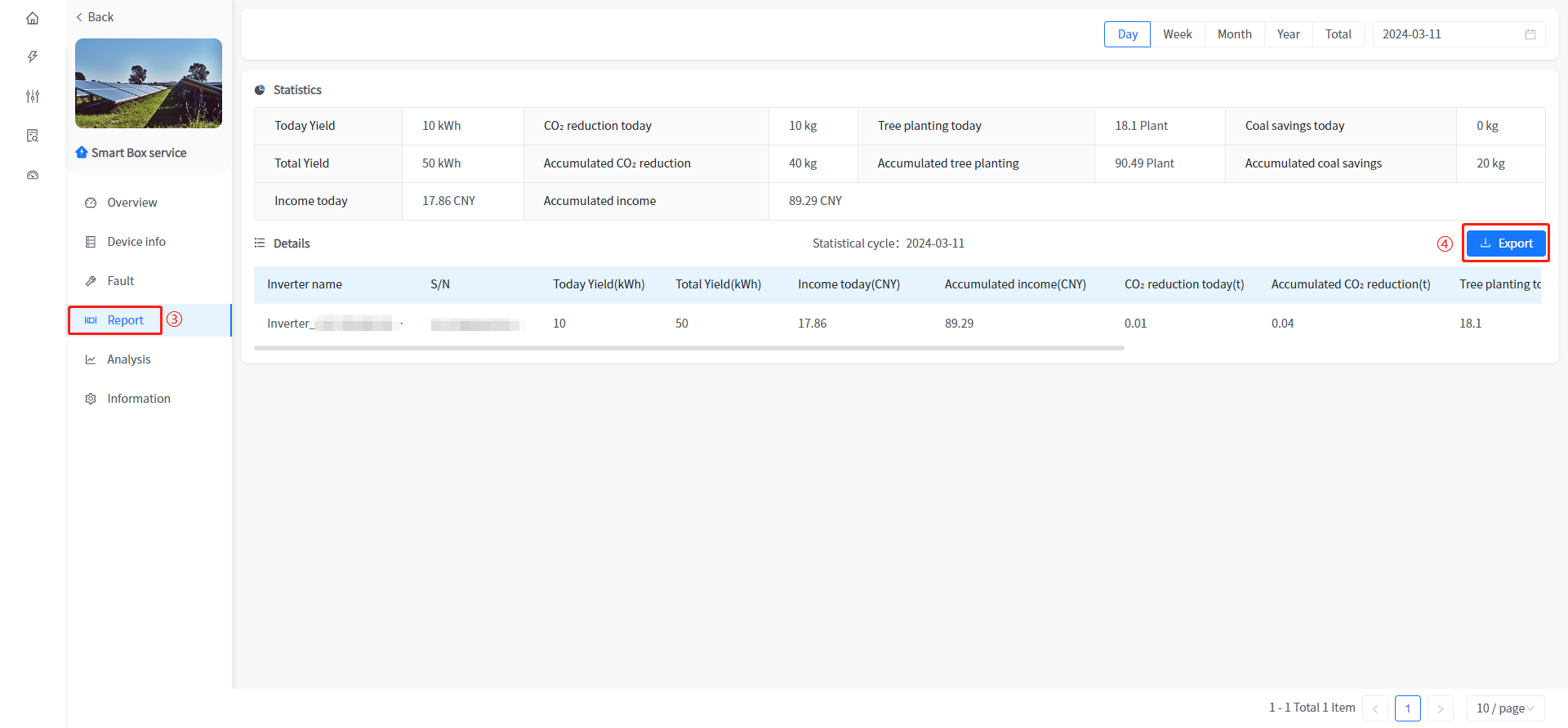Switch to Month period view
Image resolution: width=1568 pixels, height=728 pixels.
tap(1234, 34)
